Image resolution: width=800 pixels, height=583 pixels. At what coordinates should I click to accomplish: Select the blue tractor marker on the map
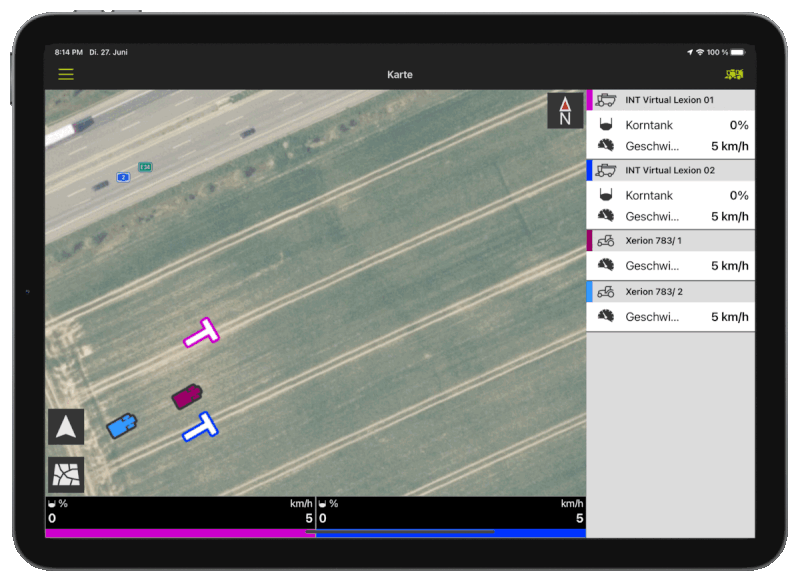pos(122,425)
